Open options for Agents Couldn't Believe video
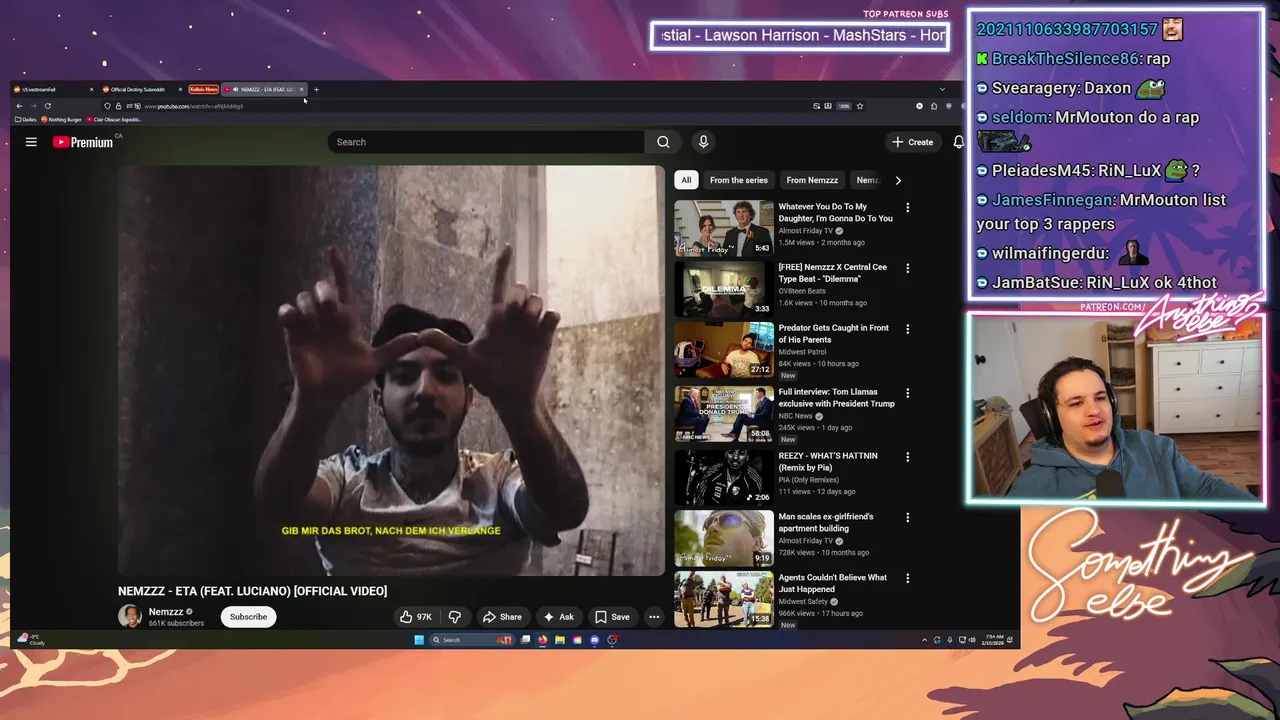 click(x=907, y=578)
